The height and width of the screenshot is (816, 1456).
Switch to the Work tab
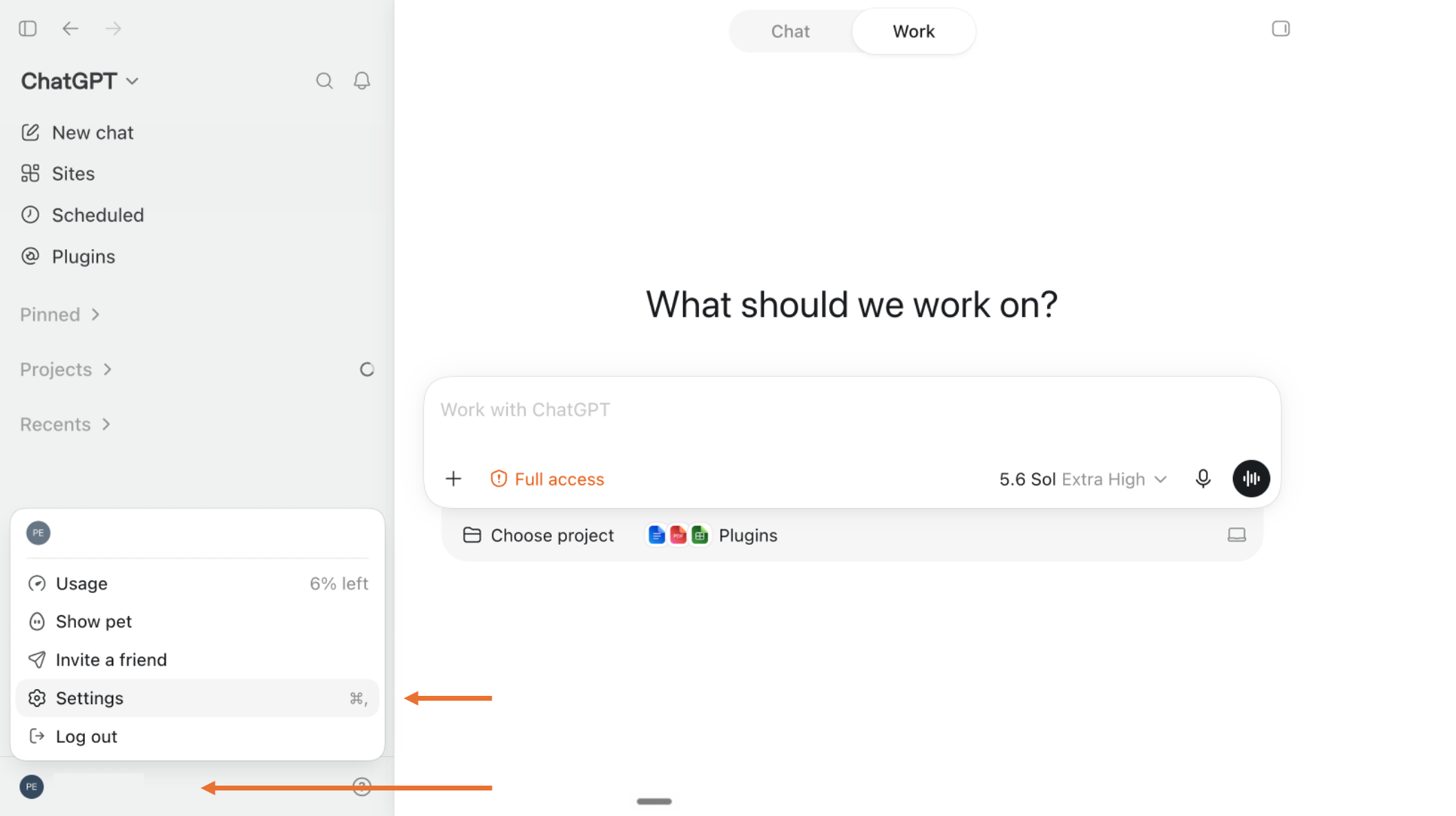pos(913,31)
